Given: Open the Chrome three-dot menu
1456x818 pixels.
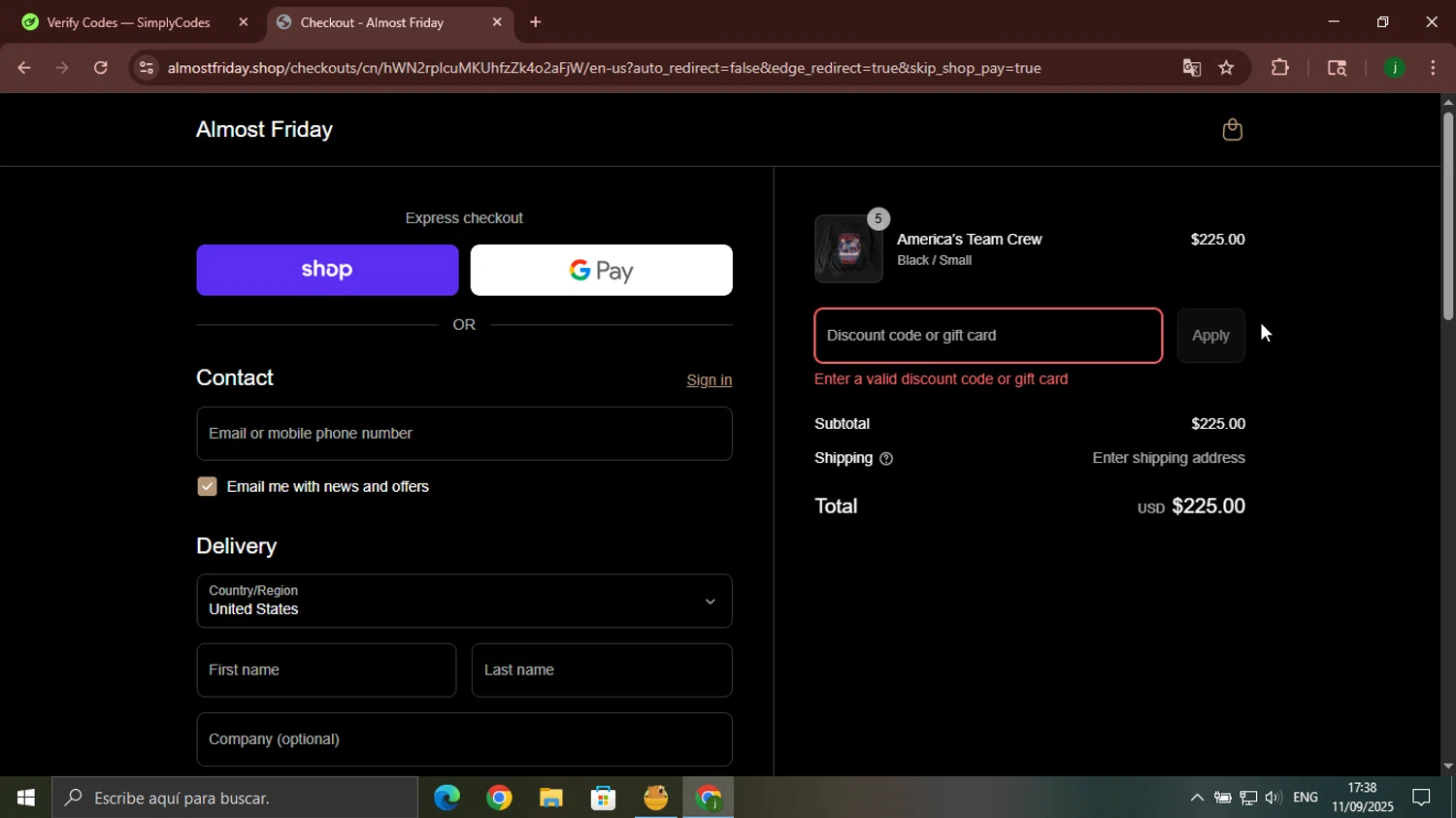Looking at the screenshot, I should point(1434,68).
